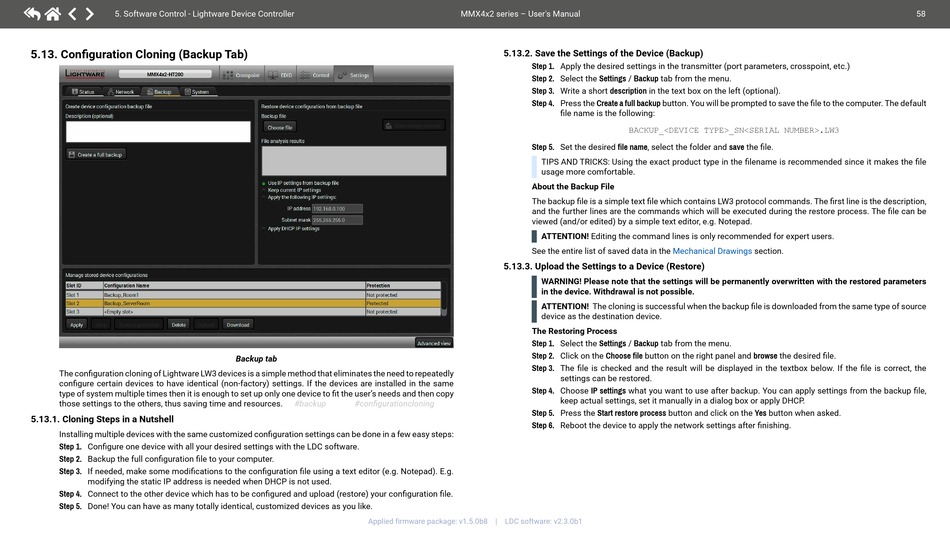Select the Backup sub-tab

[x=159, y=92]
